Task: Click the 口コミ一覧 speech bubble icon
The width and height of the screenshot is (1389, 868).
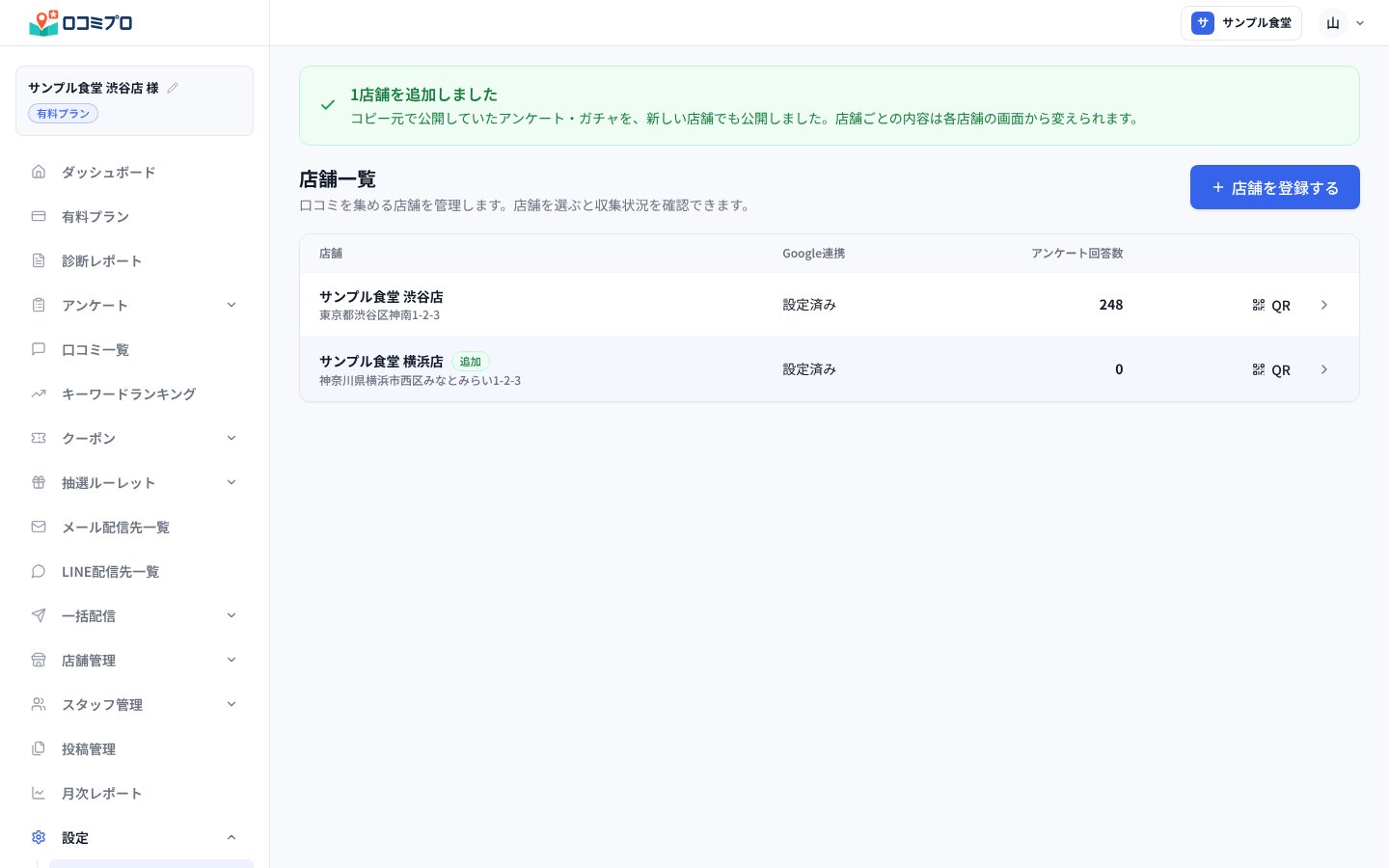Action: (x=39, y=349)
